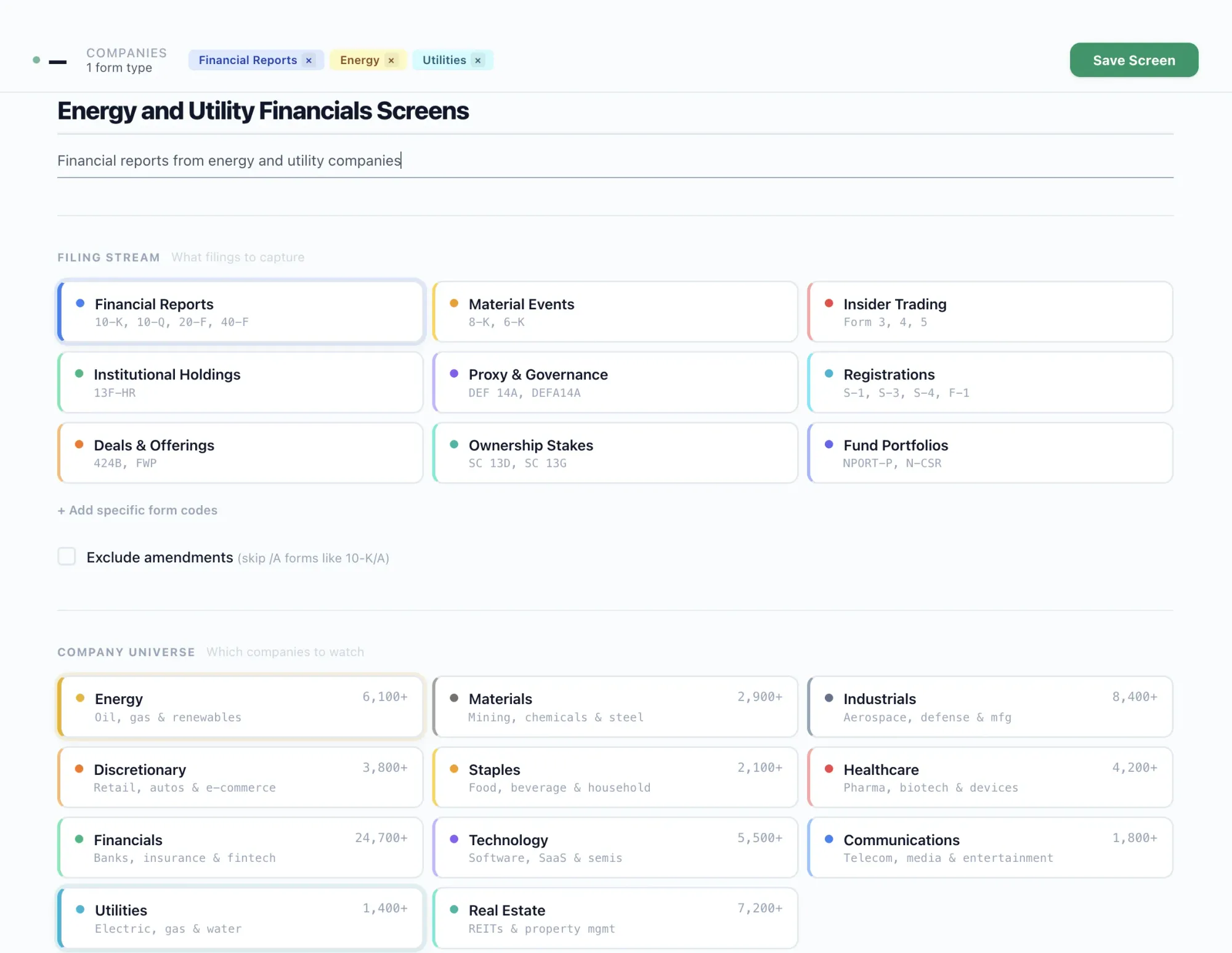The width and height of the screenshot is (1232, 953).
Task: Choose the Real Estate REITs card
Action: [x=615, y=918]
